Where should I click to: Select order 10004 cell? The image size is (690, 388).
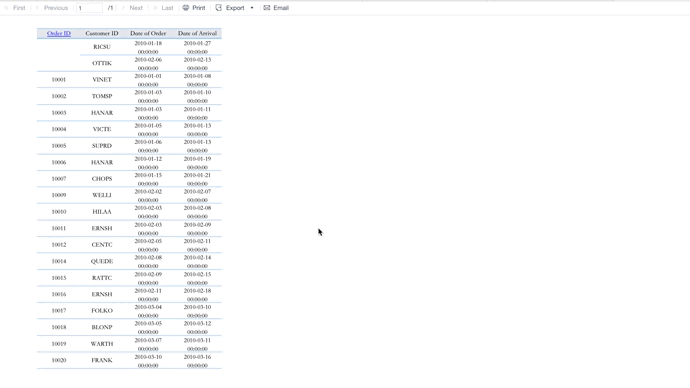(59, 129)
